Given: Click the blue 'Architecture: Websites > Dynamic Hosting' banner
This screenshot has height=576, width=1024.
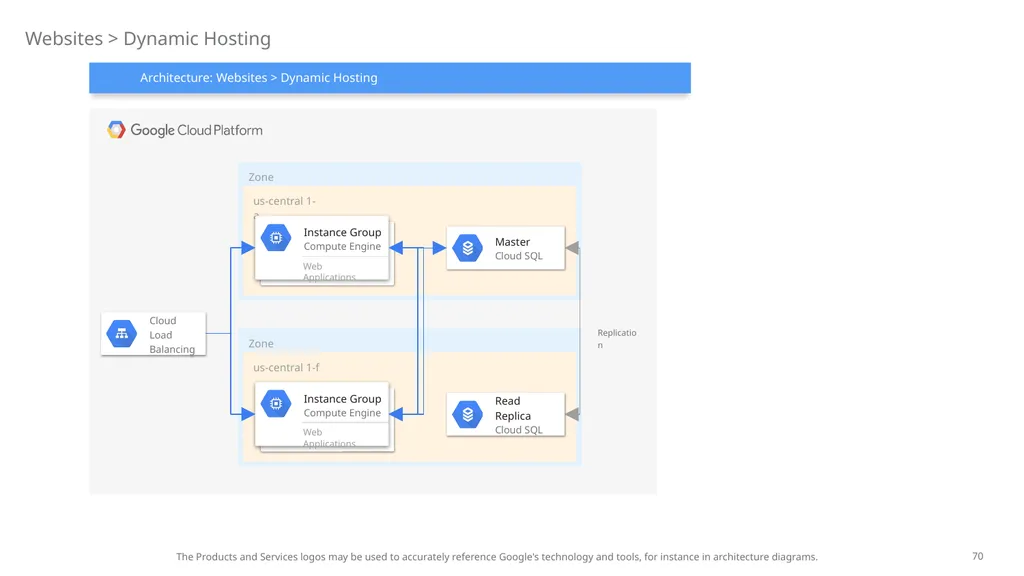Looking at the screenshot, I should [x=390, y=78].
